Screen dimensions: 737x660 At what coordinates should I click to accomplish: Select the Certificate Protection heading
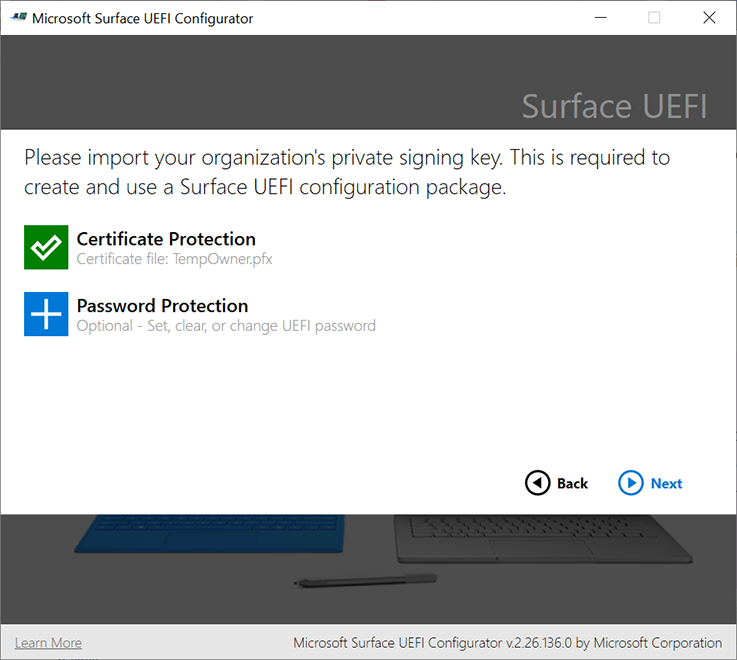(166, 239)
